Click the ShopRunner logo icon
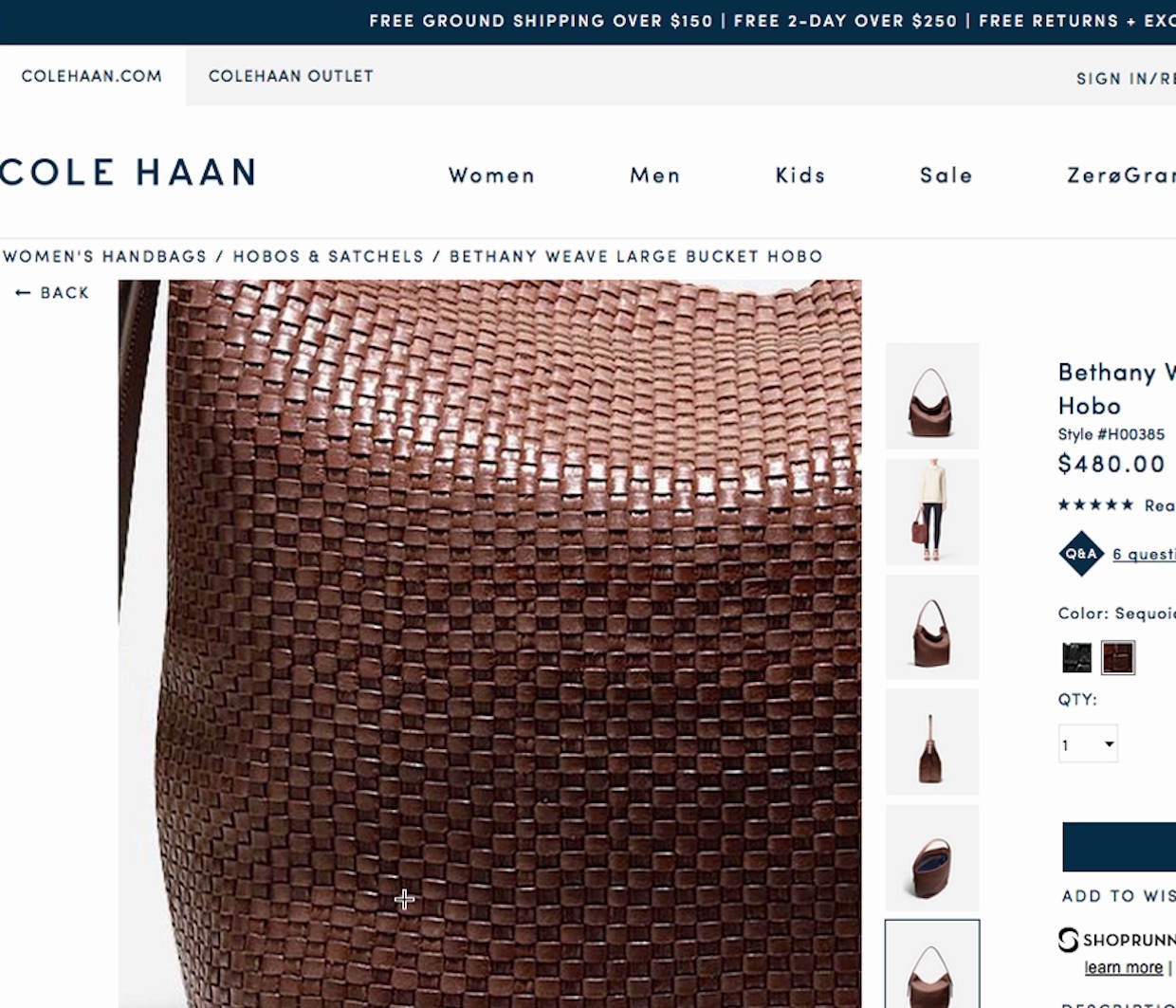 tap(1069, 940)
